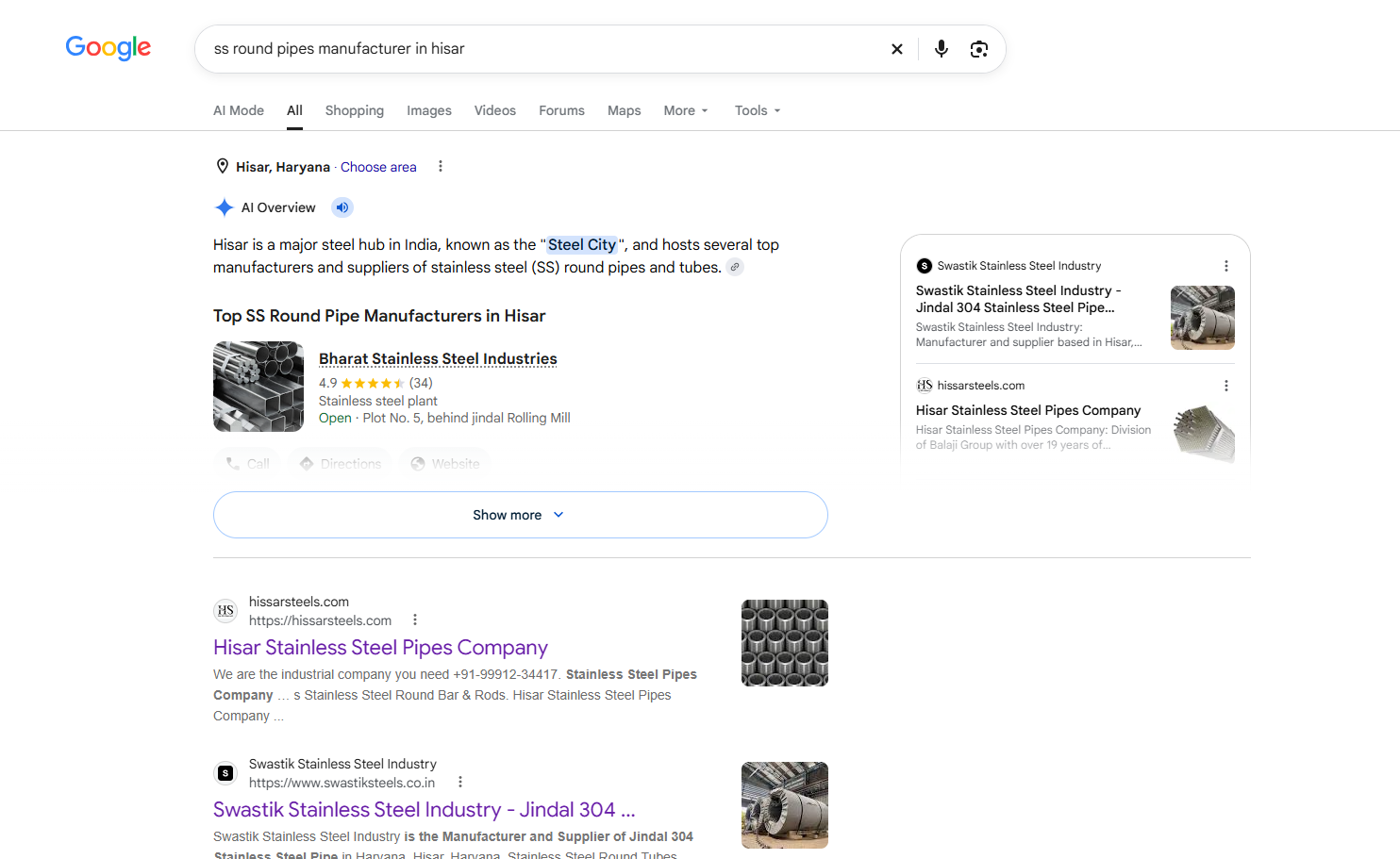This screenshot has height=859, width=1400.
Task: Click the Swastik favicon in the side card
Action: pyautogui.click(x=925, y=266)
